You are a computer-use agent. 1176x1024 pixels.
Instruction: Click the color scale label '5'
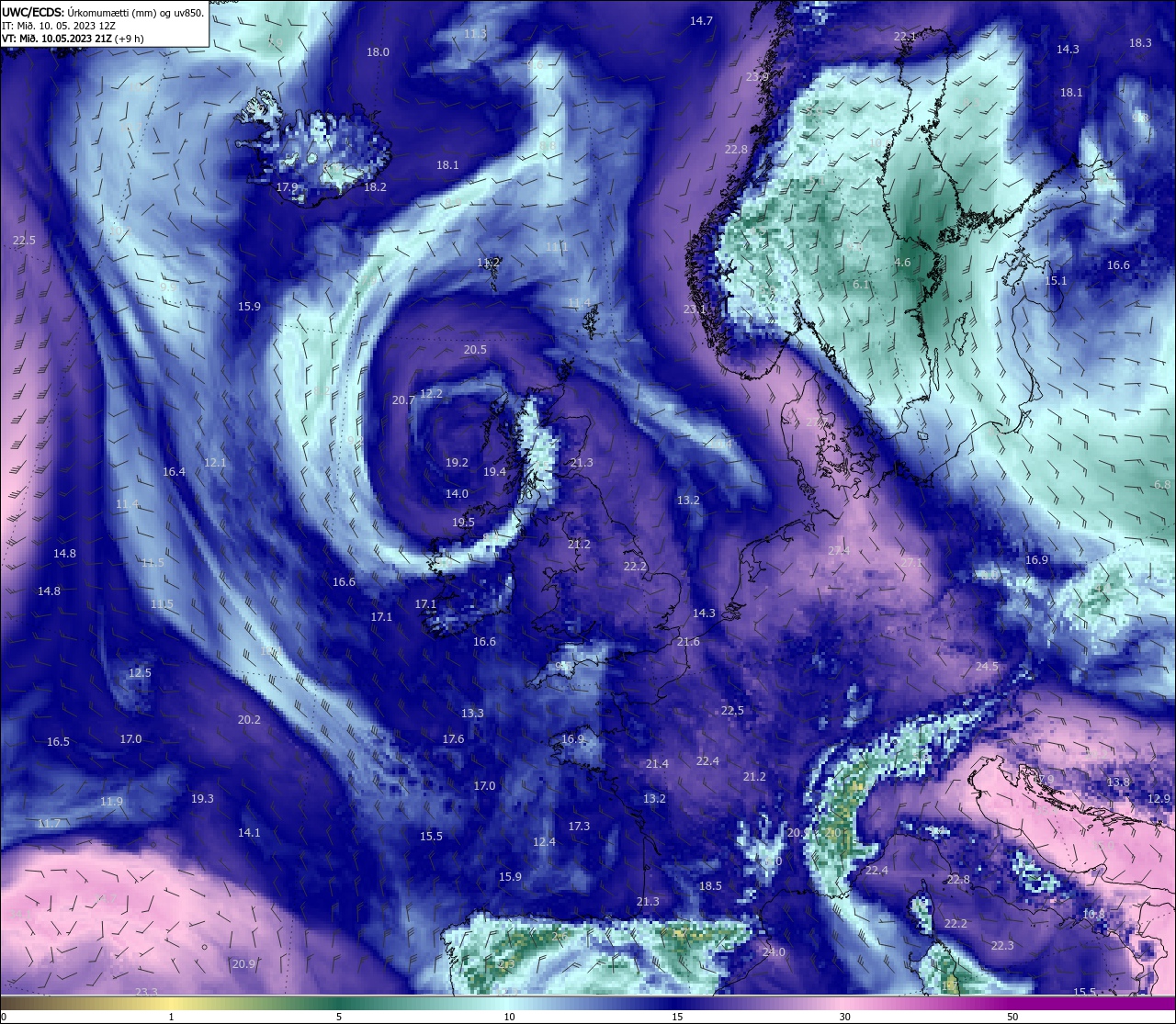pyautogui.click(x=339, y=1017)
